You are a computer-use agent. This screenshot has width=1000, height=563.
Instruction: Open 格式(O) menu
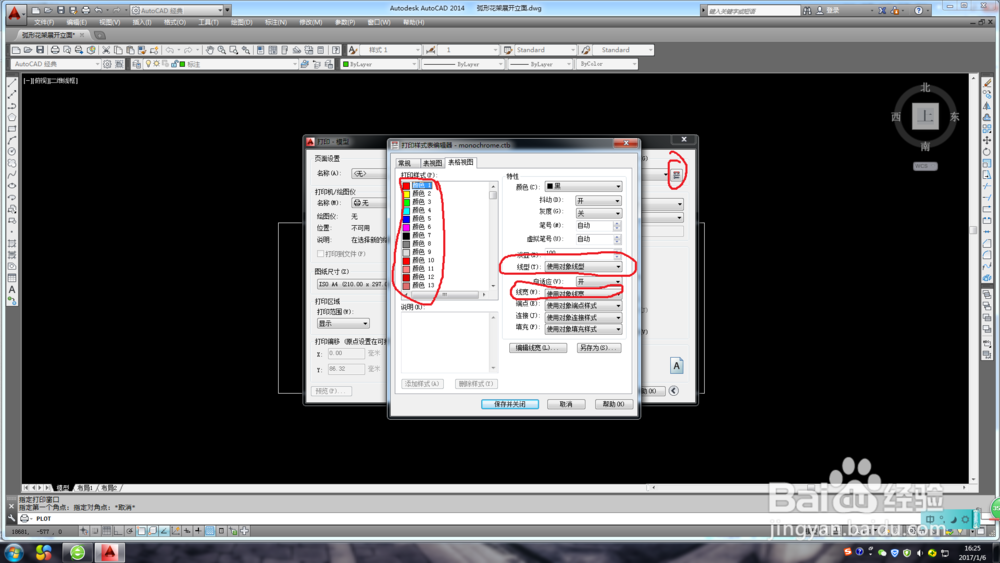[175, 22]
